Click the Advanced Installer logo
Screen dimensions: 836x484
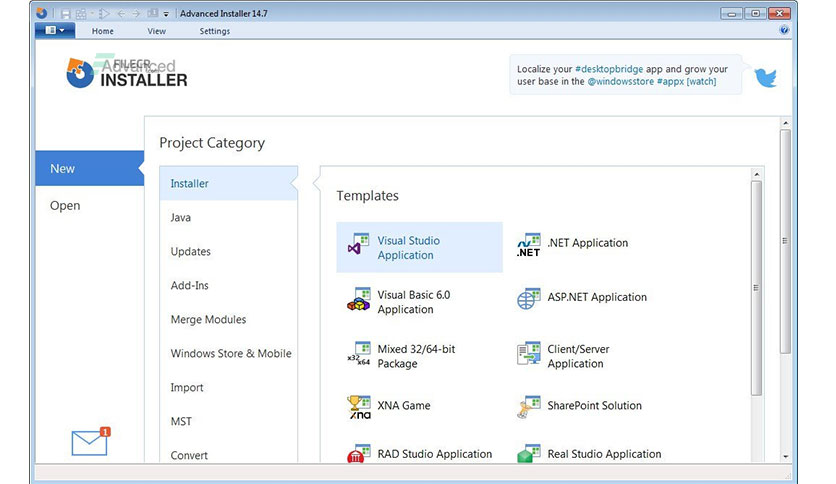[x=127, y=72]
